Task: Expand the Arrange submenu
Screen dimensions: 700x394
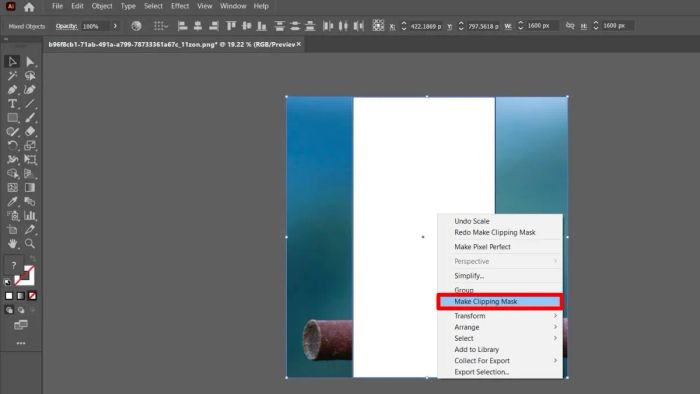Action: 500,327
